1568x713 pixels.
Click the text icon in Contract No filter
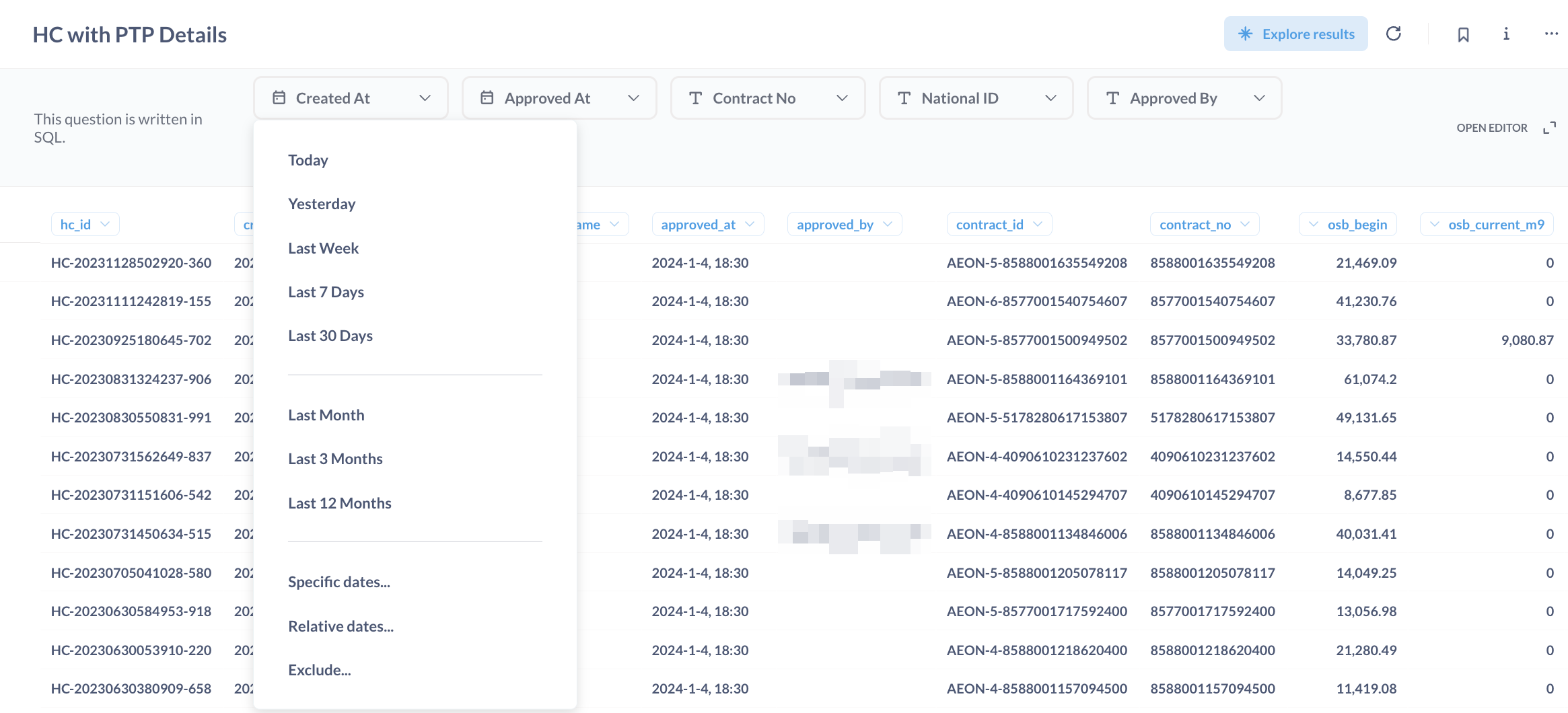point(696,98)
